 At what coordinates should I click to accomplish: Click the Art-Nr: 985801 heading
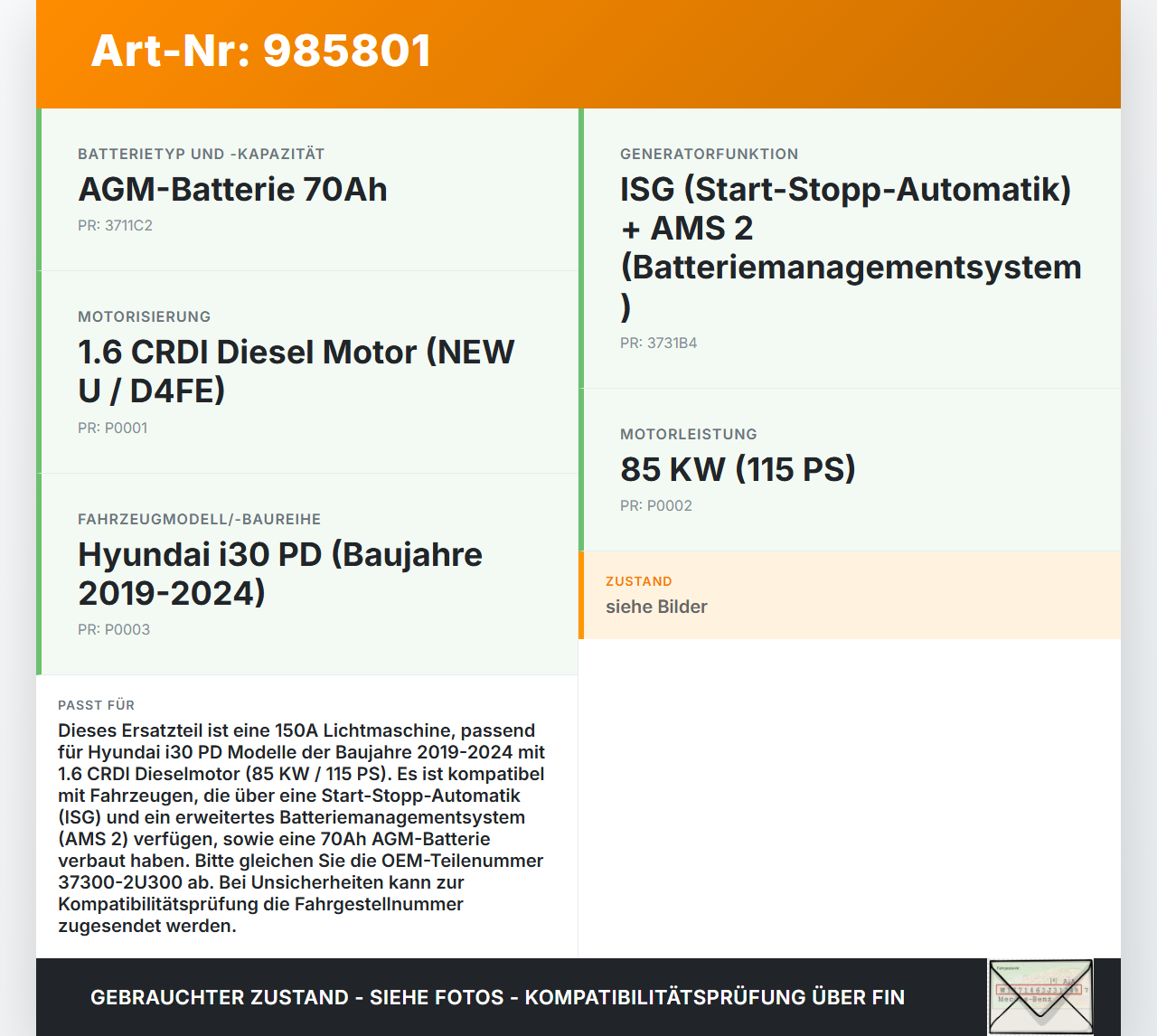[x=261, y=51]
